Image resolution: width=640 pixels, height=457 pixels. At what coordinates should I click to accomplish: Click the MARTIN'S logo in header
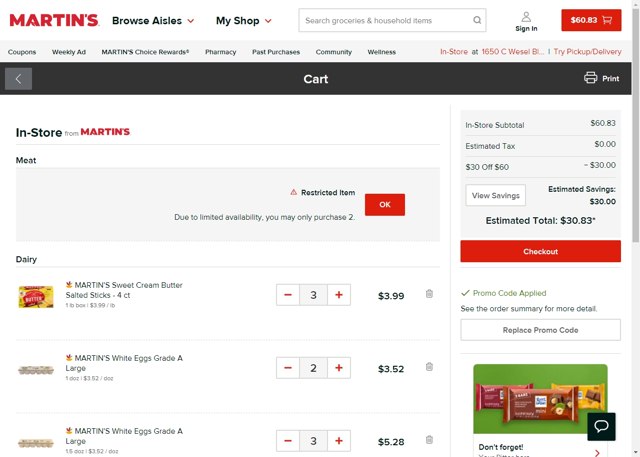point(54,20)
